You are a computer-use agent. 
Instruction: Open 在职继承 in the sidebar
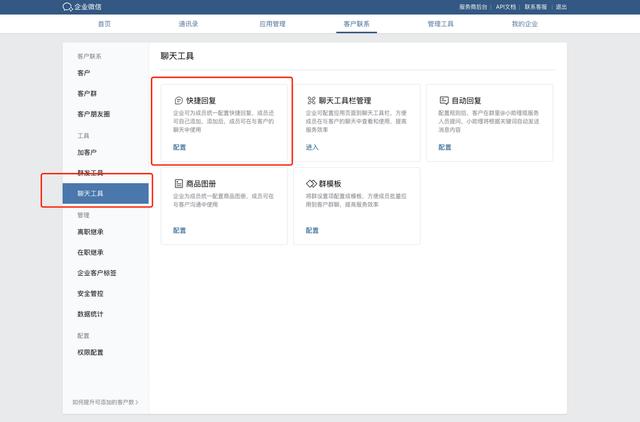(90, 252)
